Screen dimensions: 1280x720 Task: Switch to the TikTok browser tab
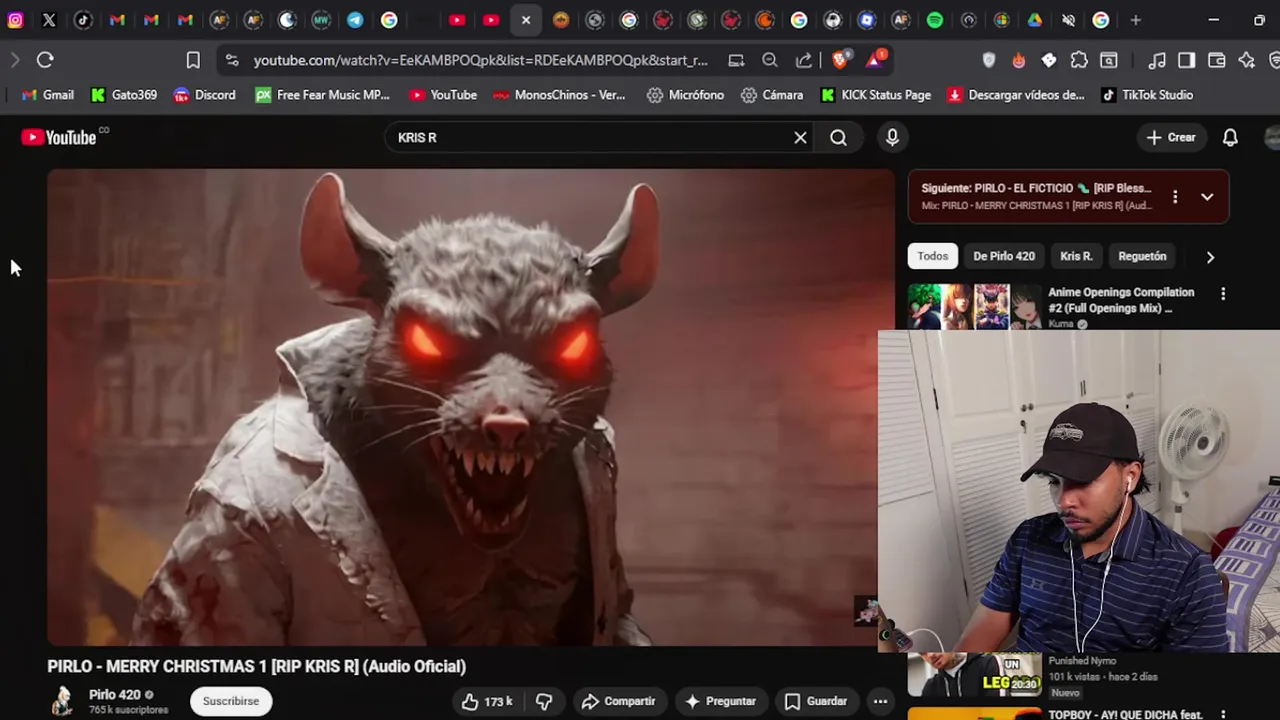pyautogui.click(x=83, y=20)
